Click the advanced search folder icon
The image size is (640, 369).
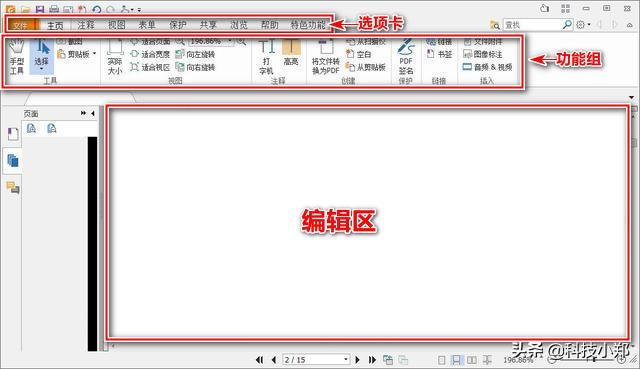[x=495, y=25]
